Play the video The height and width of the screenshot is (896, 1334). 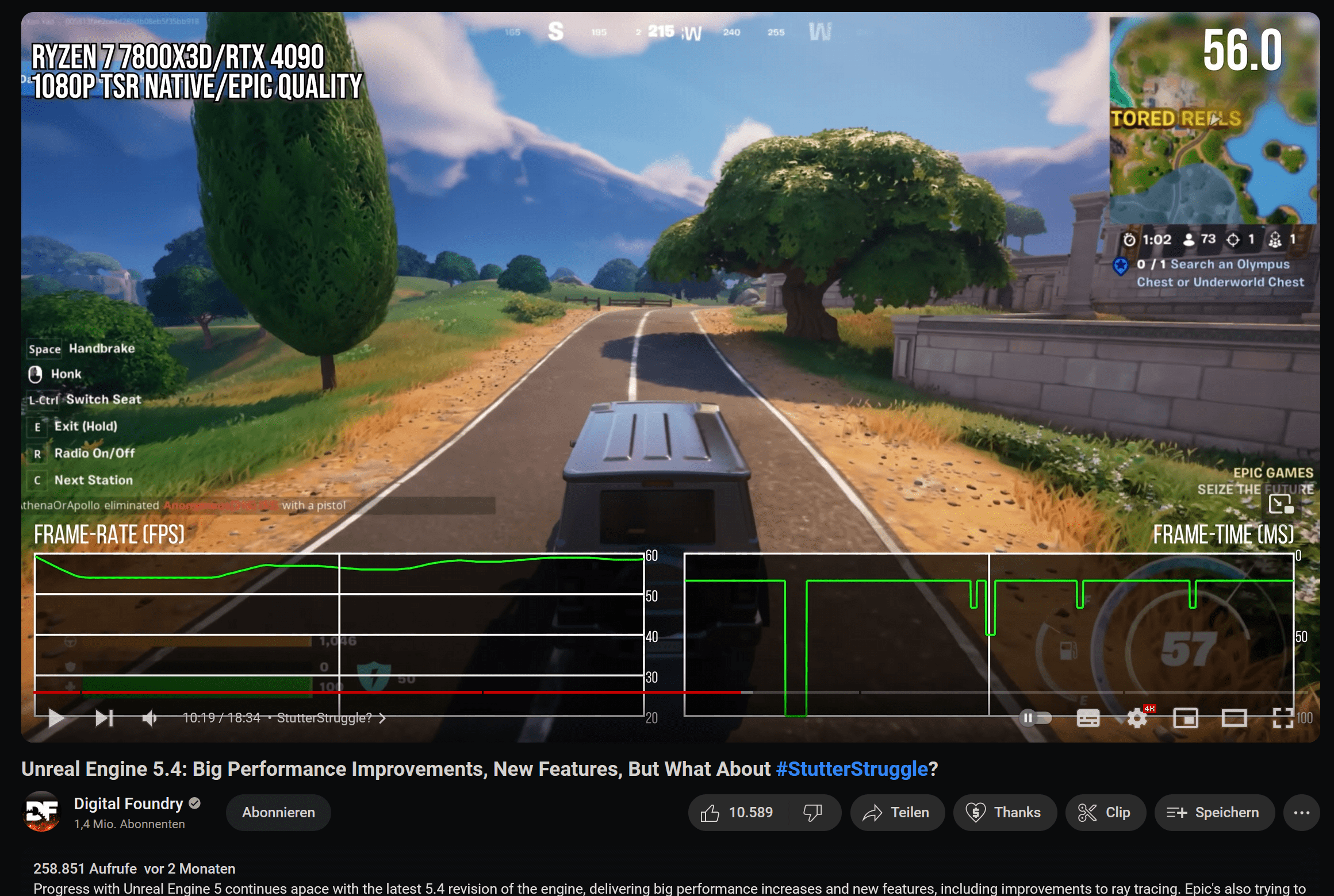tap(55, 718)
